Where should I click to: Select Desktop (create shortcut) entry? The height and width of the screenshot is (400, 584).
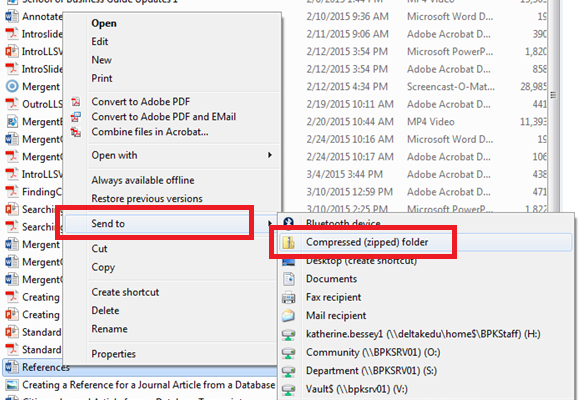point(361,261)
